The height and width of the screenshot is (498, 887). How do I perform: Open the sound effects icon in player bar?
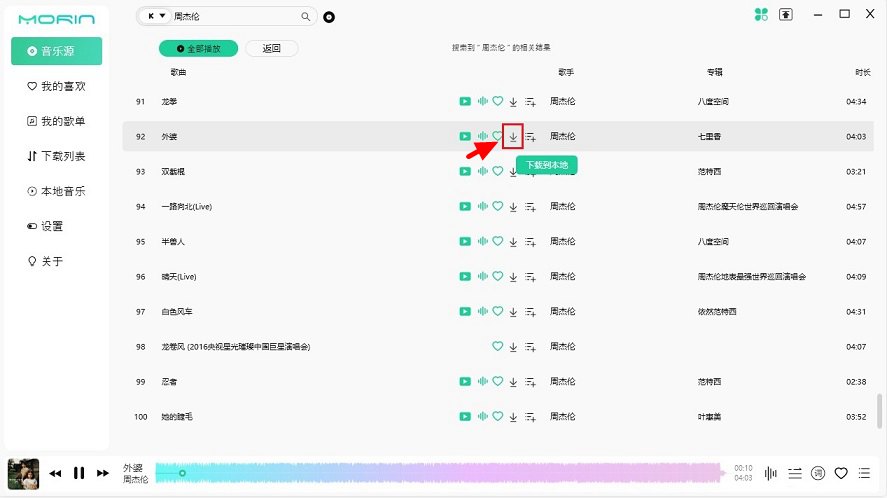(770, 473)
